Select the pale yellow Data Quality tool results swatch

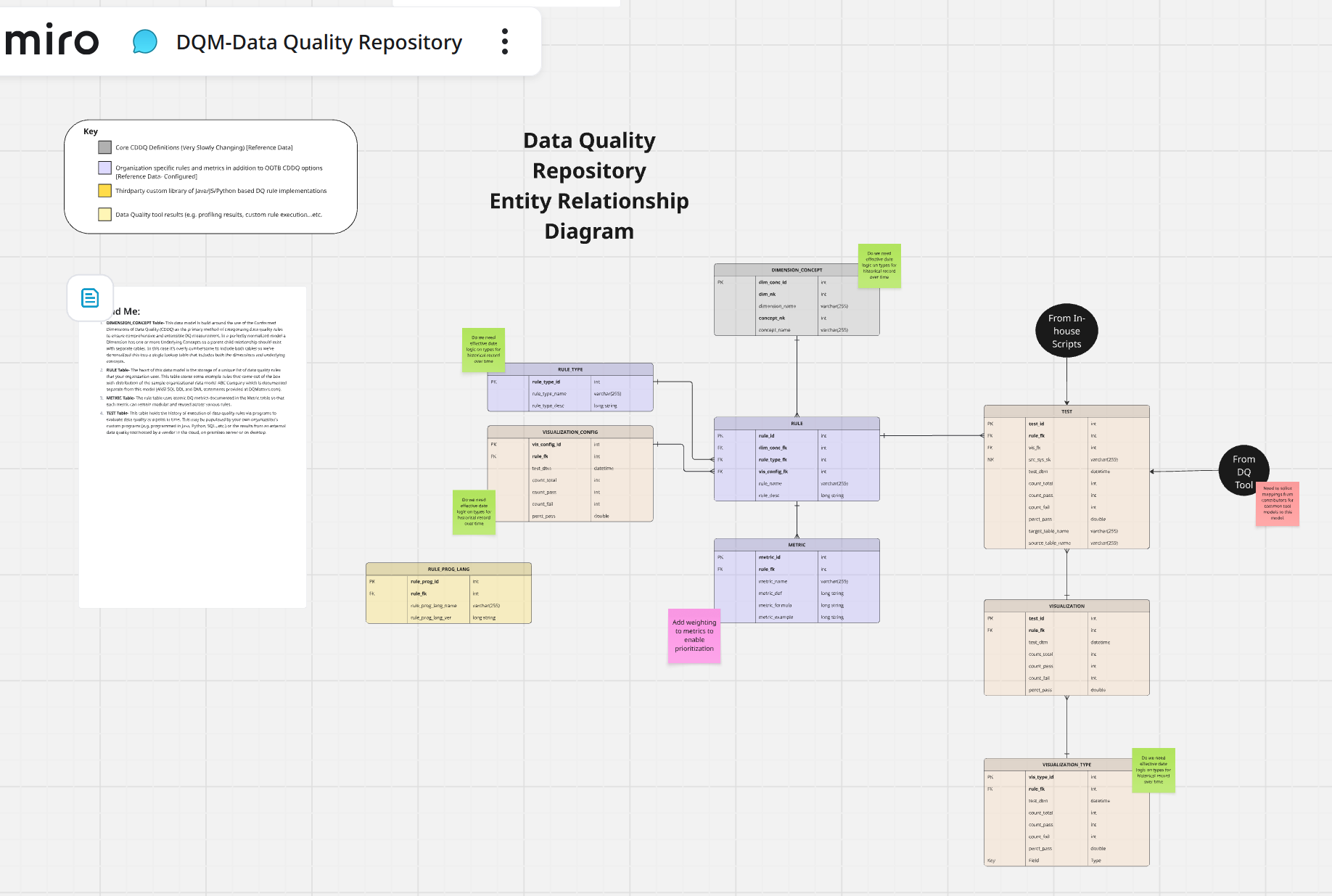(105, 215)
